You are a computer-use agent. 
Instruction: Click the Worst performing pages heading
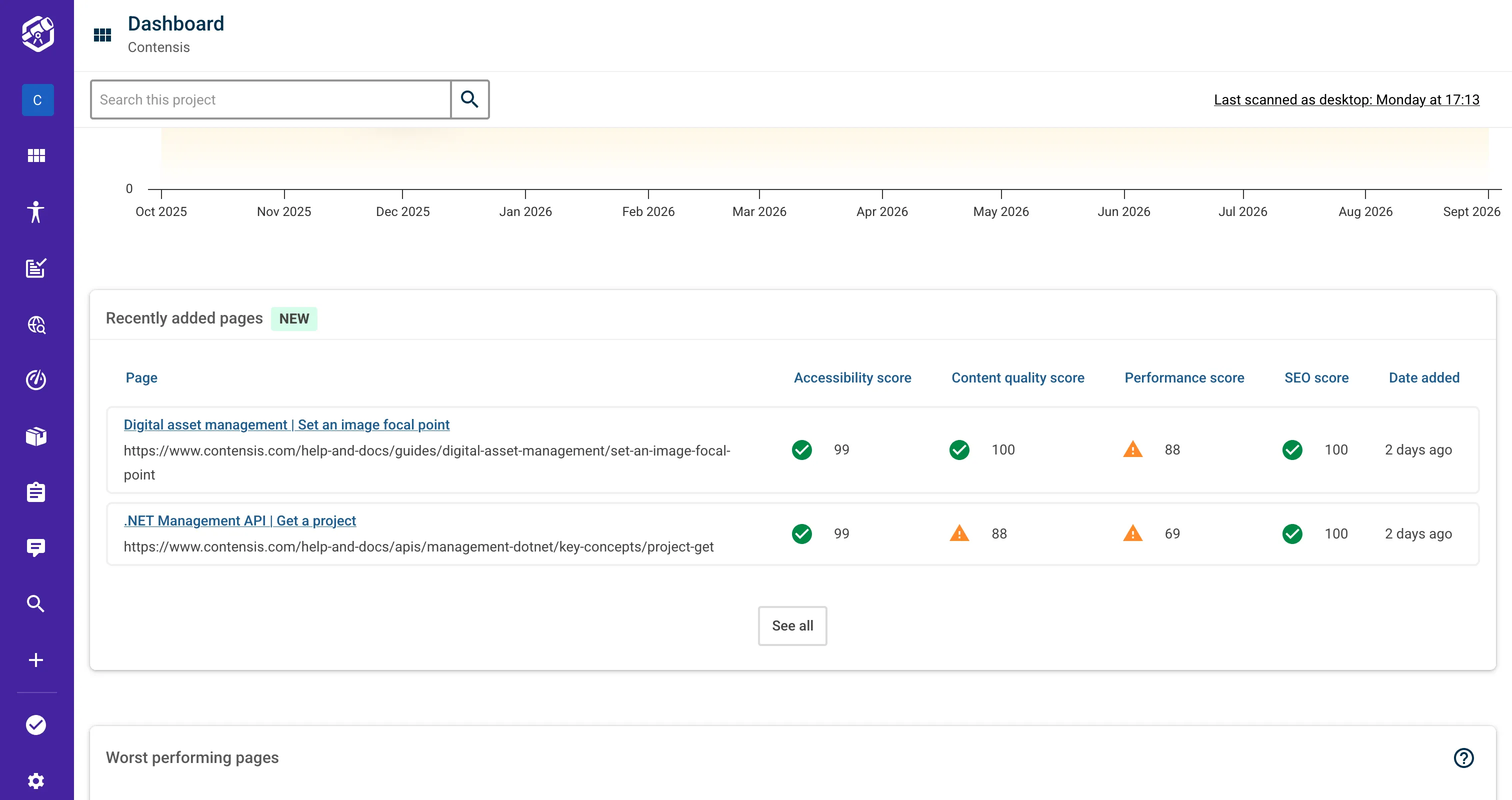pos(192,757)
